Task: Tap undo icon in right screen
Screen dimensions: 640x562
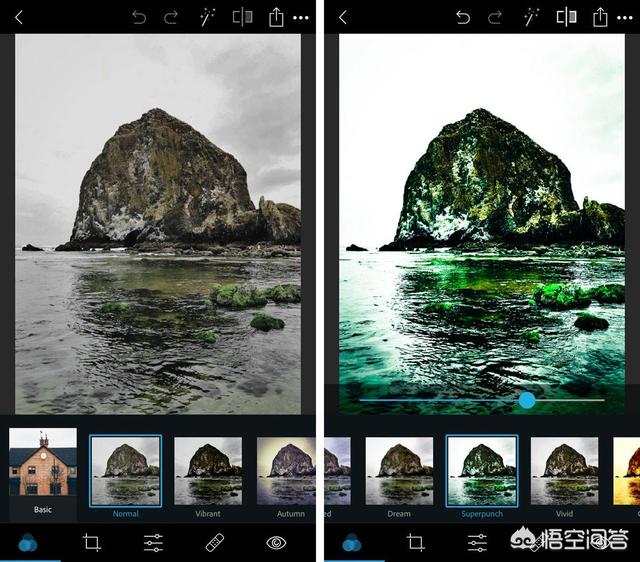Action: tap(463, 18)
